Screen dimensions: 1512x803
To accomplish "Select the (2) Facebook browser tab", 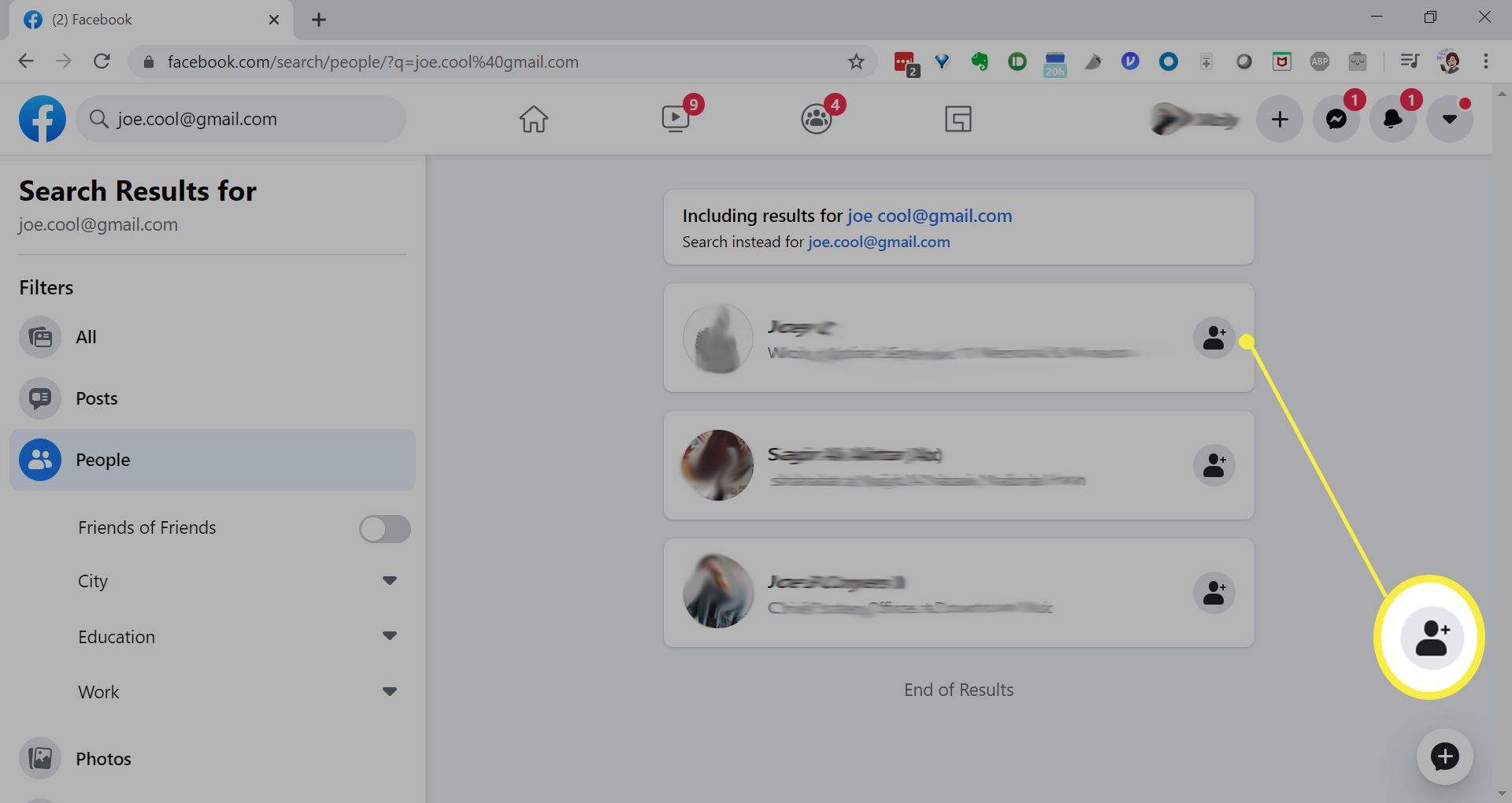I will 150,20.
